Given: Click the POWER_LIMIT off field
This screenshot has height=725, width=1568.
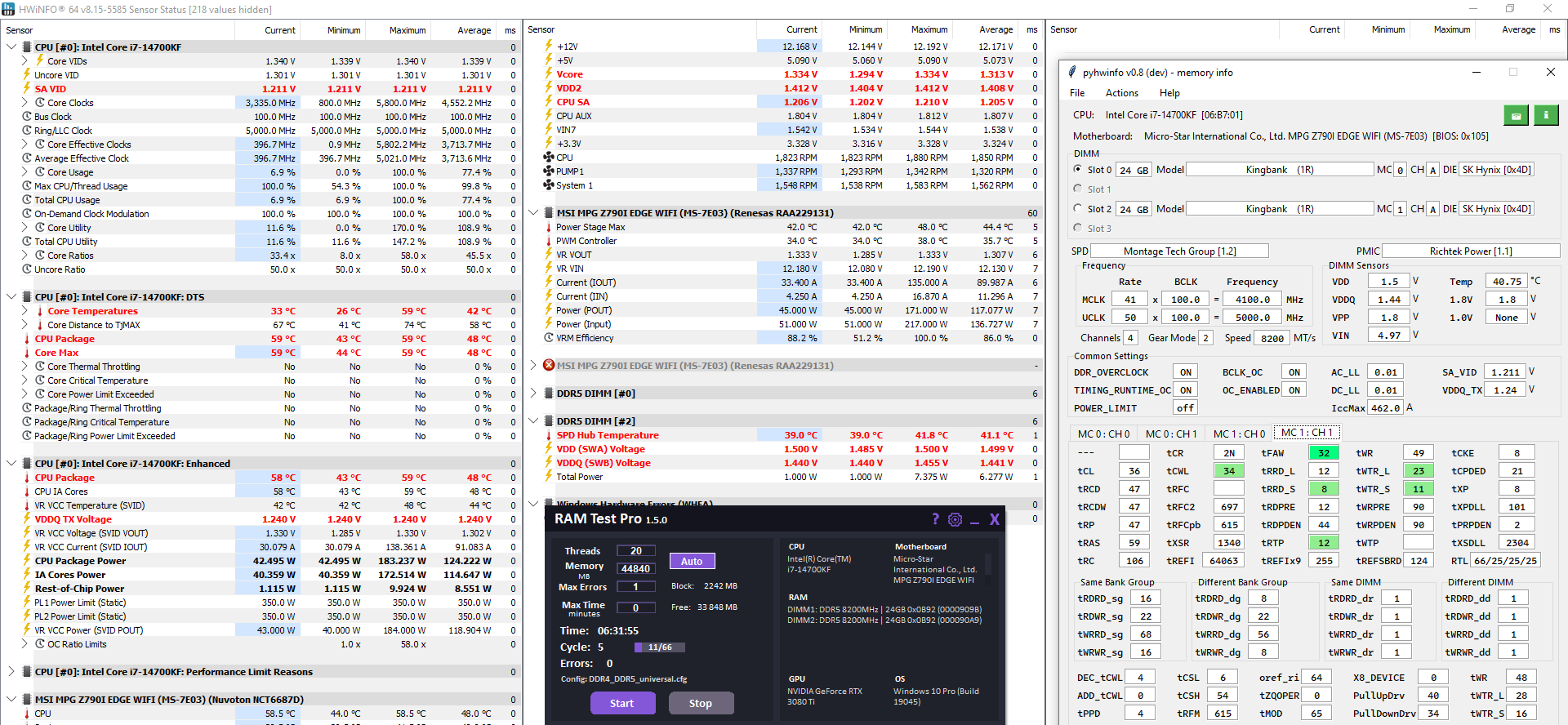Looking at the screenshot, I should [x=1186, y=407].
